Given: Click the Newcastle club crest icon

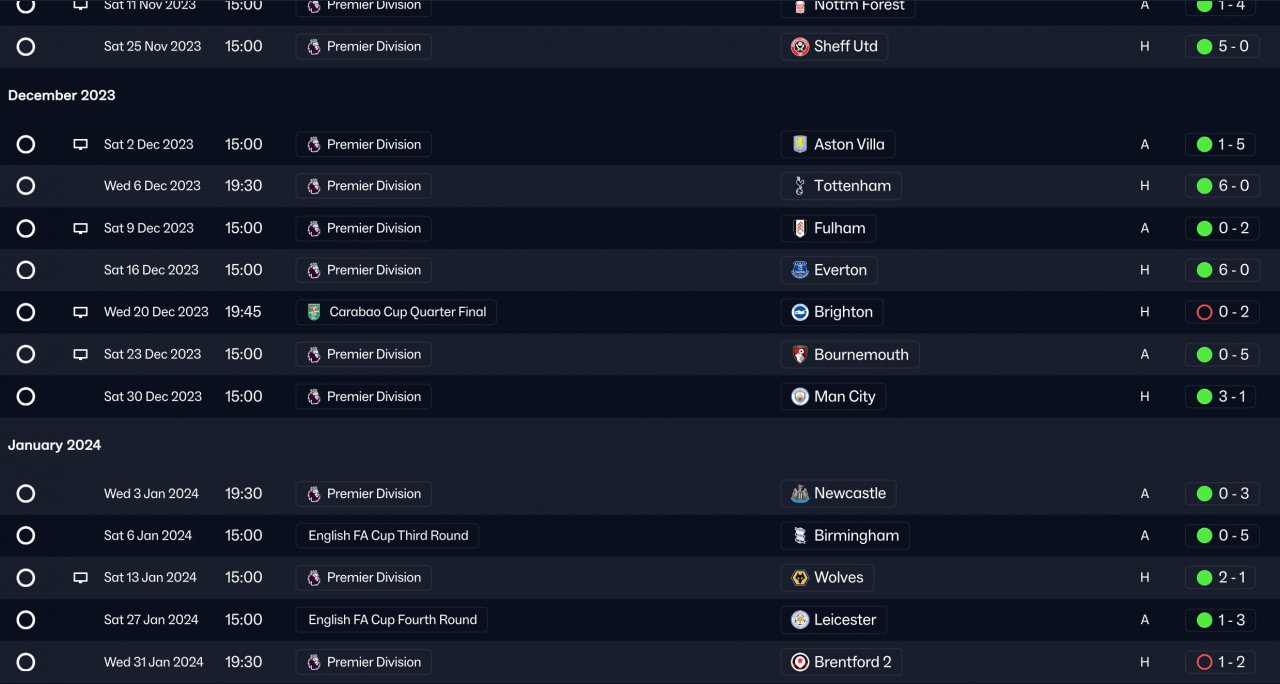Looking at the screenshot, I should tap(800, 493).
